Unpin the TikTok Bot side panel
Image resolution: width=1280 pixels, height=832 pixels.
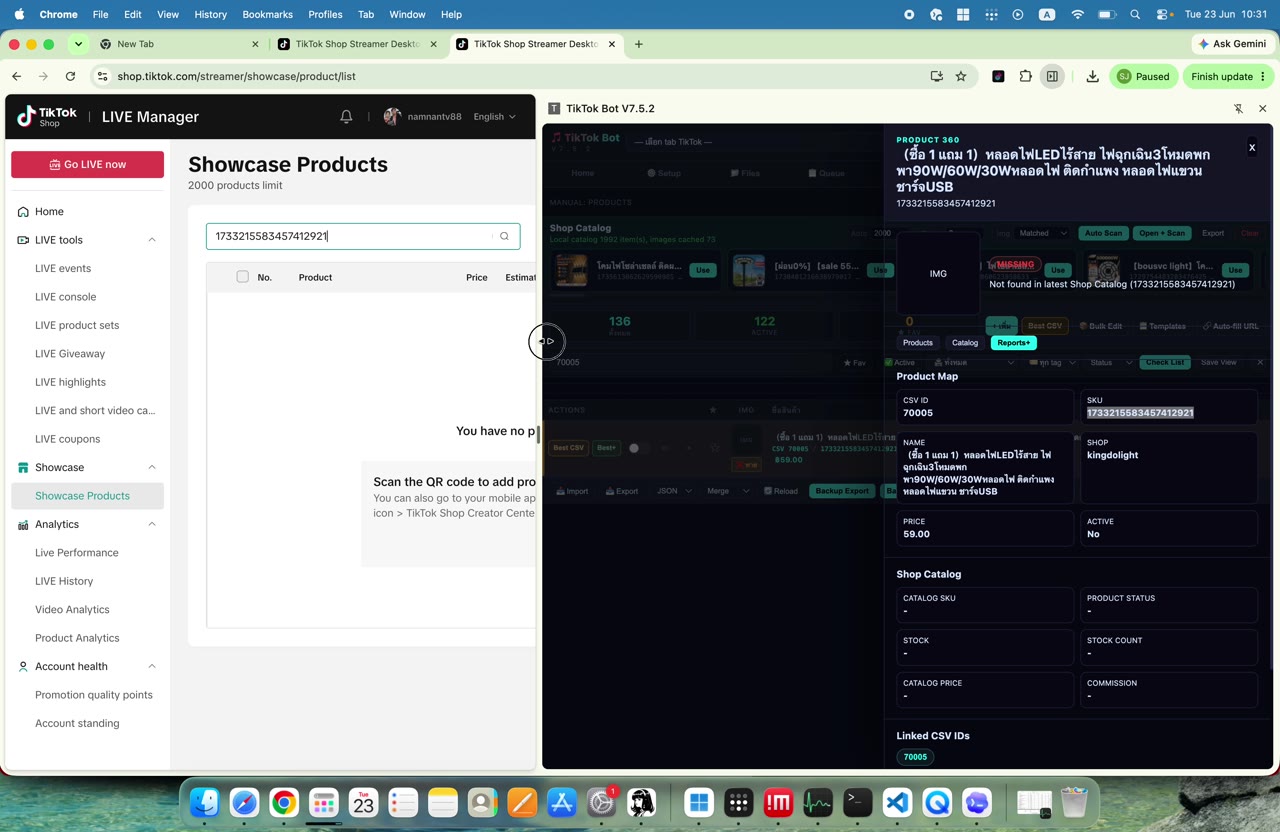[1238, 108]
